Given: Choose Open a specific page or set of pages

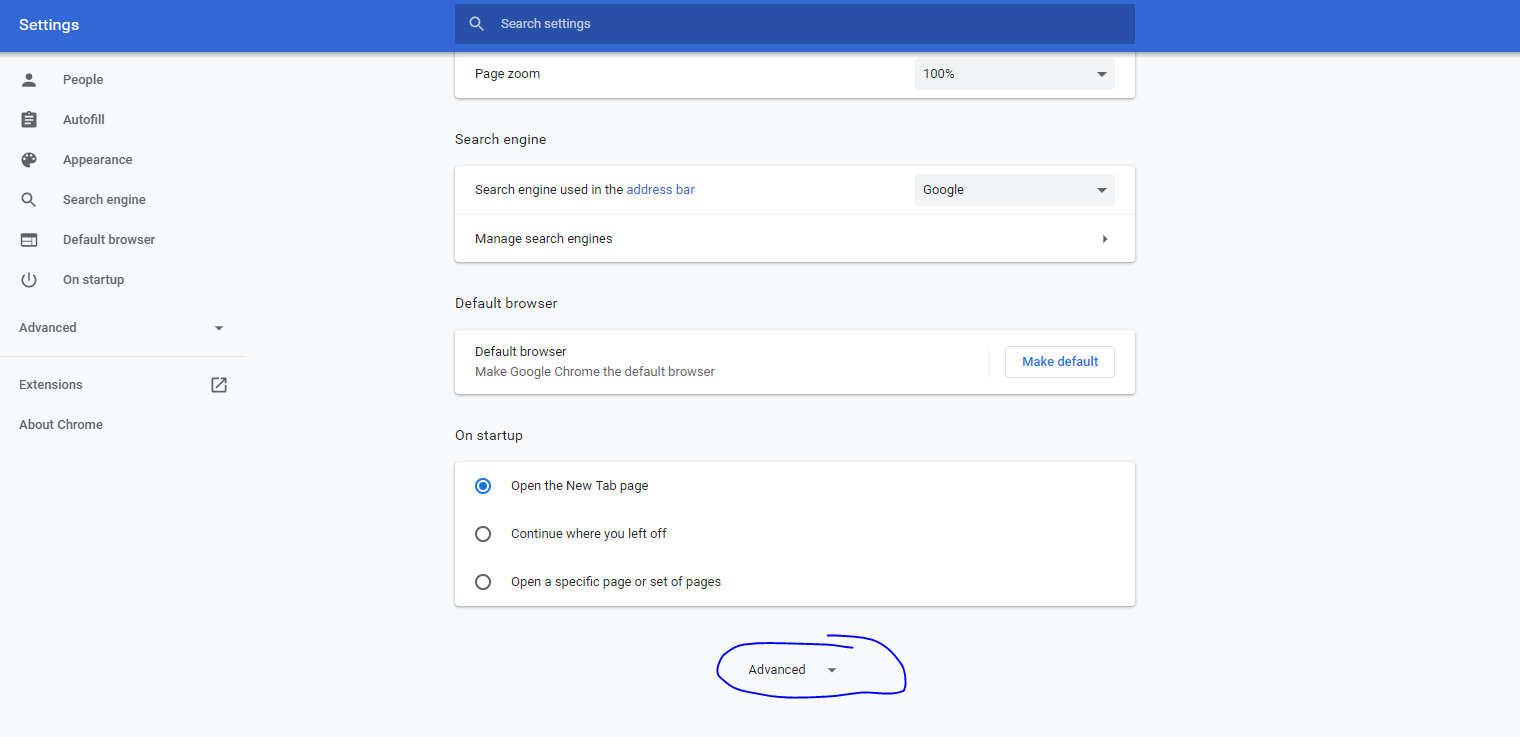Looking at the screenshot, I should tap(483, 582).
